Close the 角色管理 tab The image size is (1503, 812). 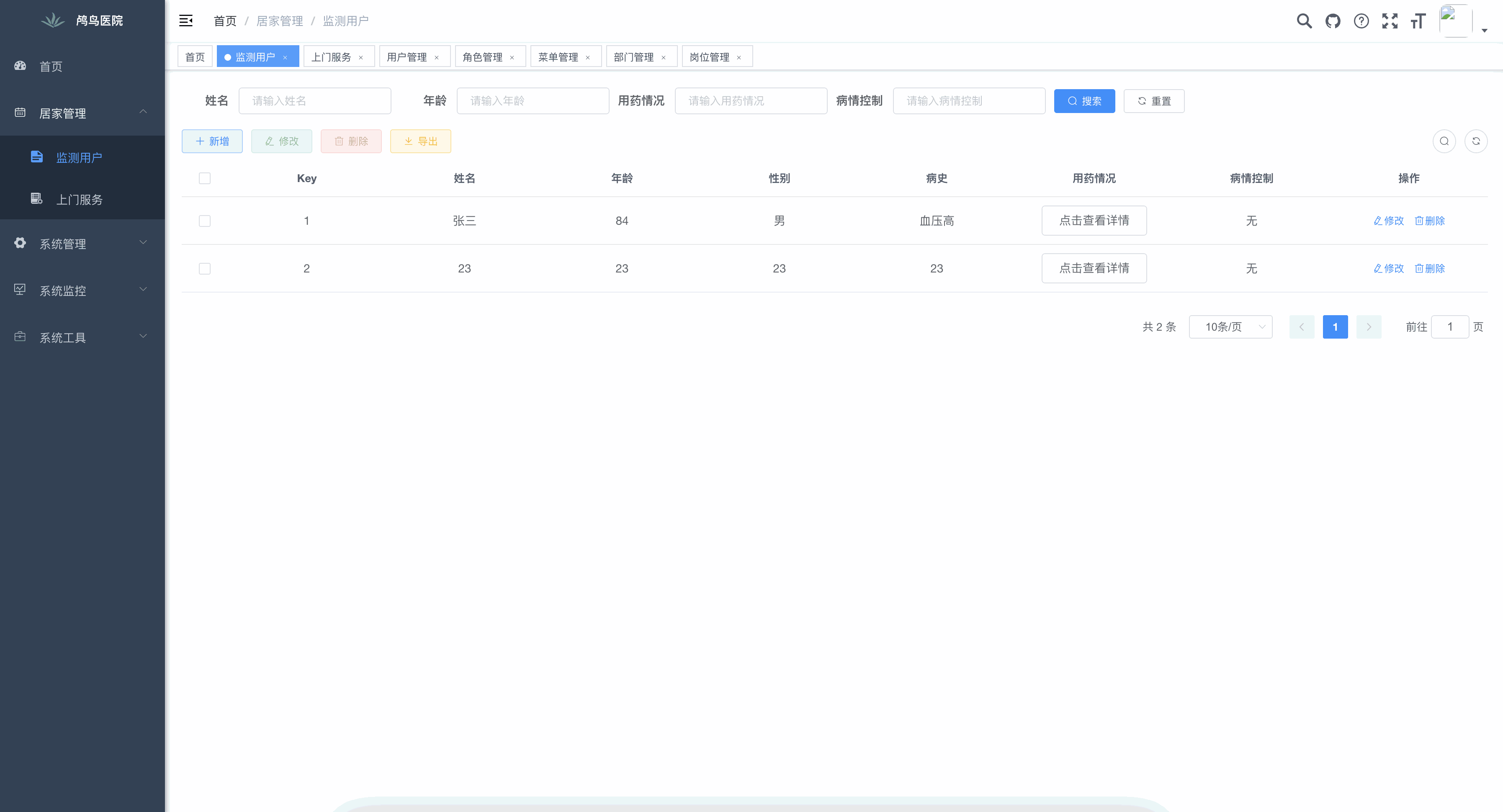pos(512,57)
